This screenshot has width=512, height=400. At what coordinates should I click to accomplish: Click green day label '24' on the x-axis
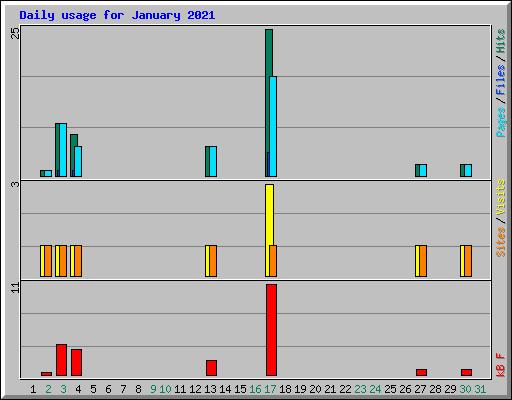point(375,389)
